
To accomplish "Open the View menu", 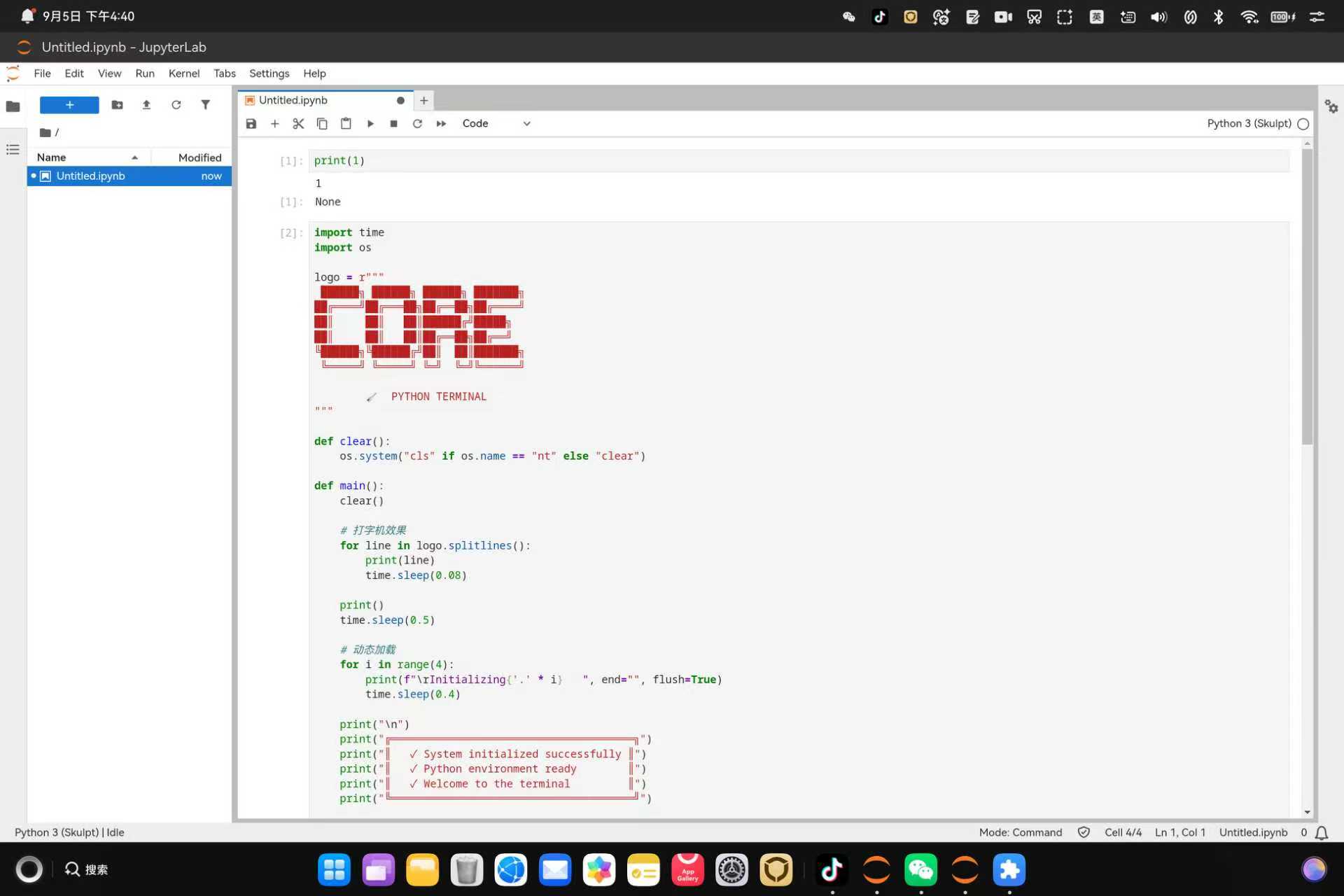I will [x=109, y=73].
